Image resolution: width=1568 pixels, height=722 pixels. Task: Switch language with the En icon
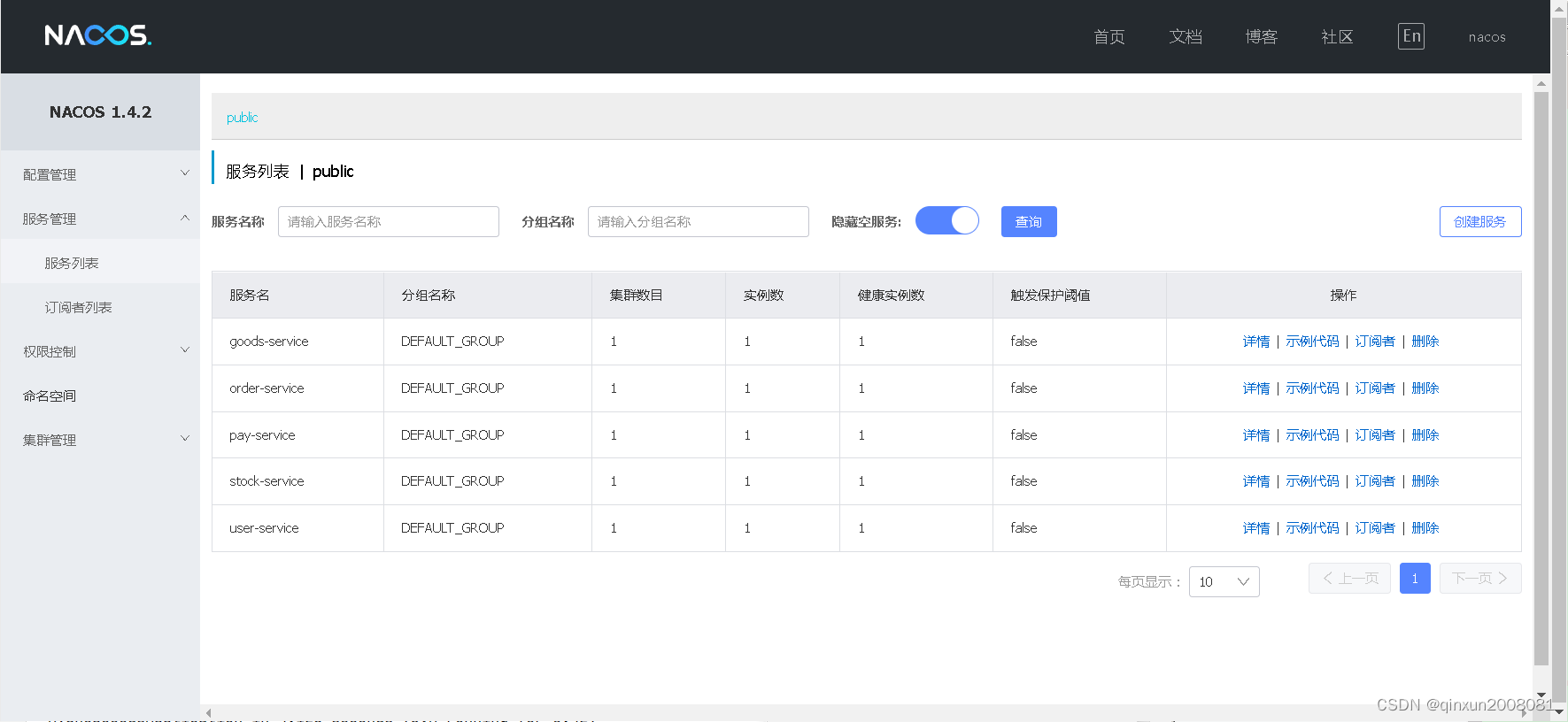pos(1411,36)
